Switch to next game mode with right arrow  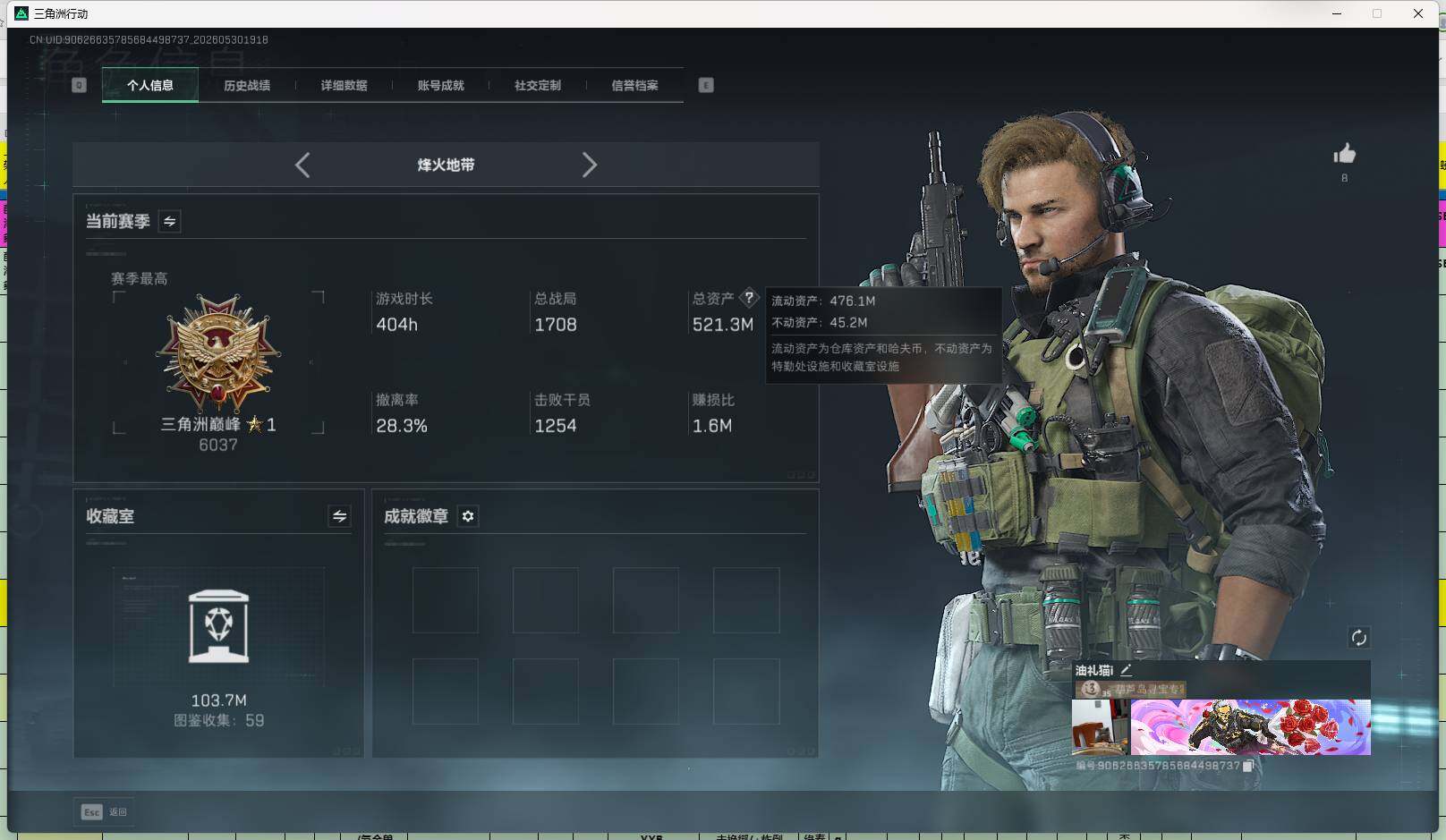click(x=589, y=165)
